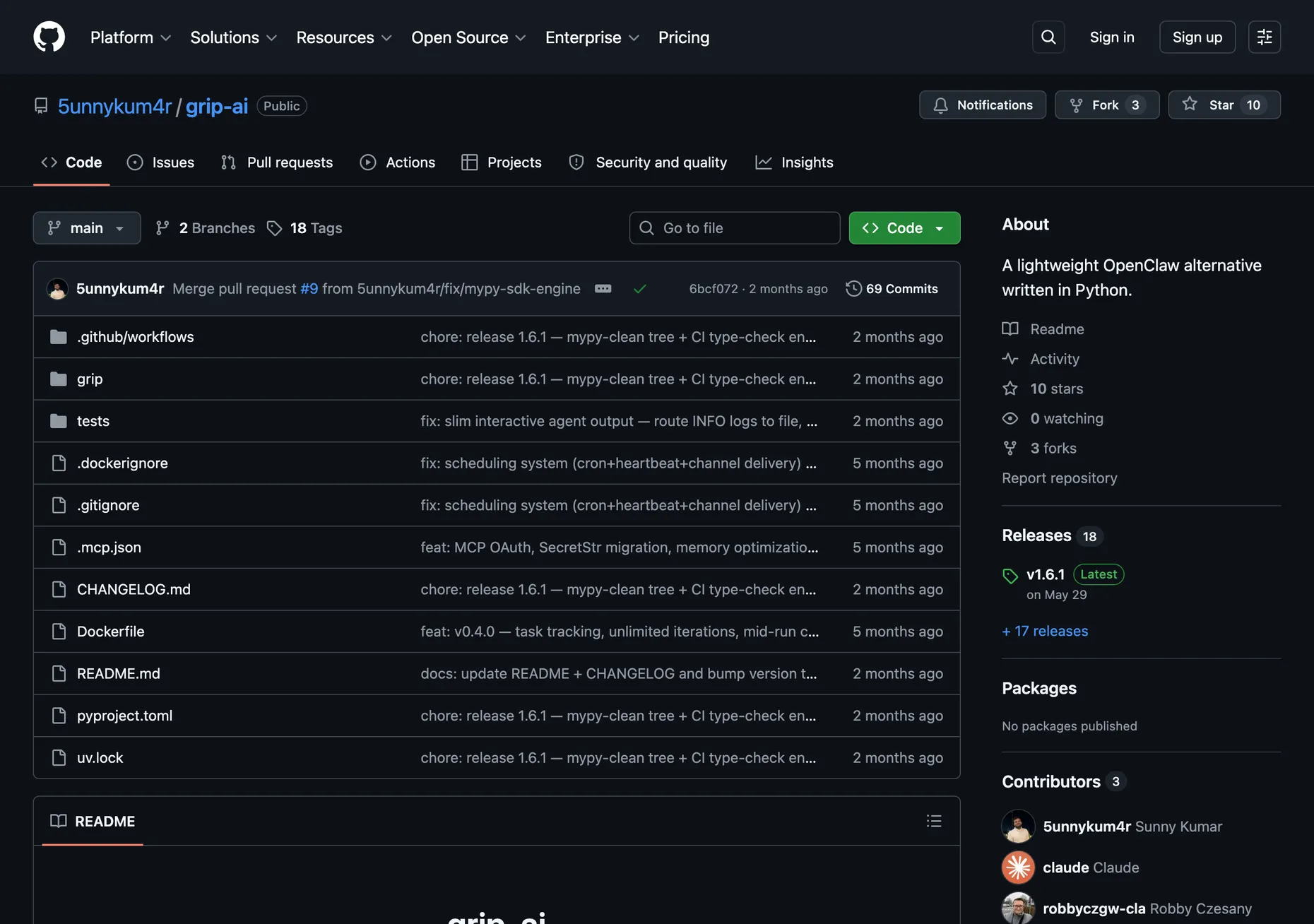The image size is (1314, 924).
Task: Open the 5unnykum4r owner profile link
Action: (114, 106)
